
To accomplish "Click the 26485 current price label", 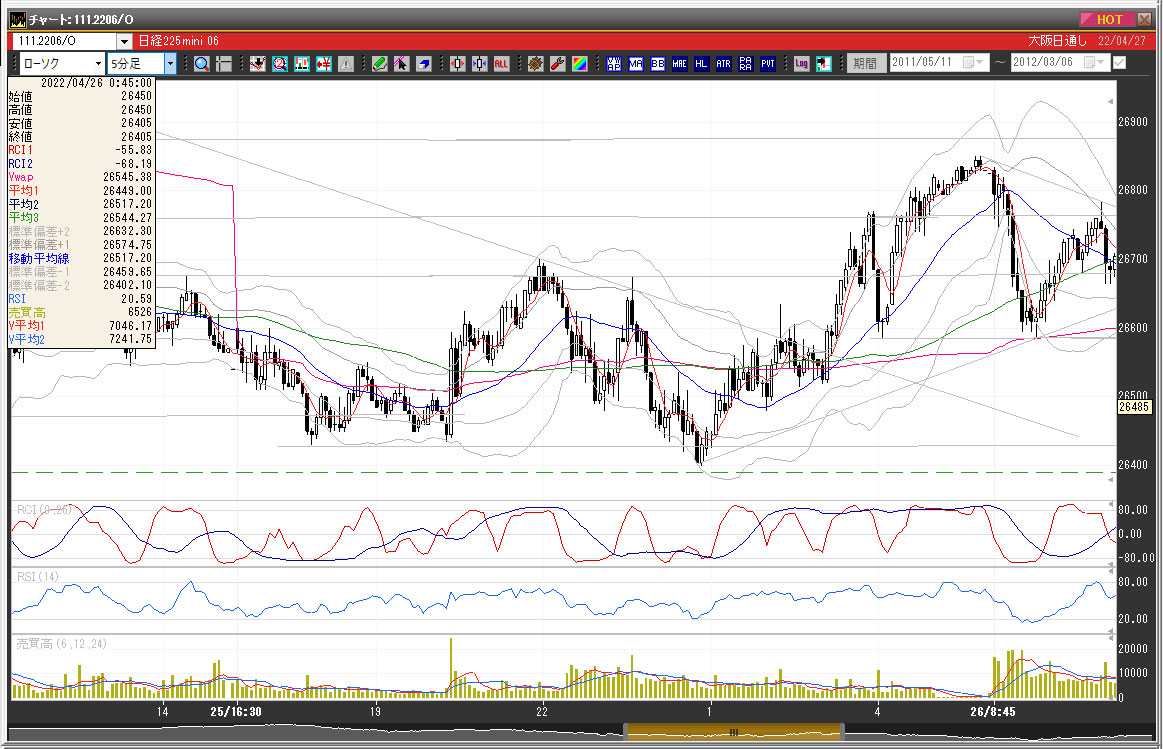I will (x=1133, y=406).
